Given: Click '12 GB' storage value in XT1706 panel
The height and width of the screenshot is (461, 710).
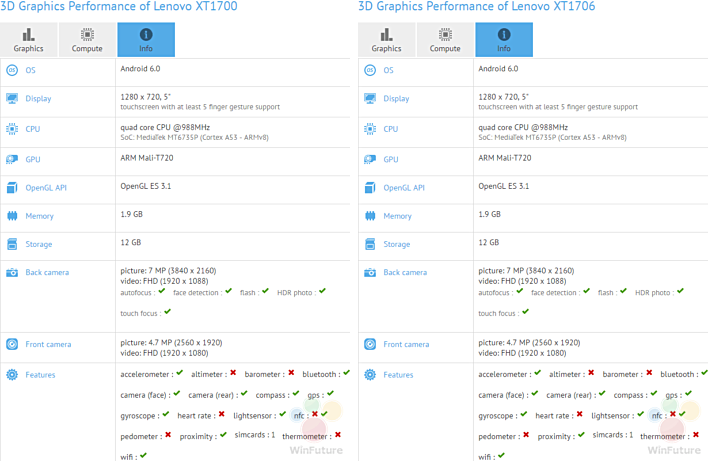Looking at the screenshot, I should pyautogui.click(x=489, y=242).
